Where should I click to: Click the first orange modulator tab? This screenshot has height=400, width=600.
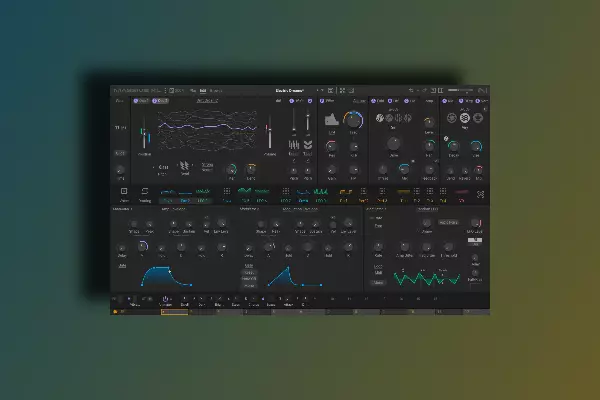(344, 194)
